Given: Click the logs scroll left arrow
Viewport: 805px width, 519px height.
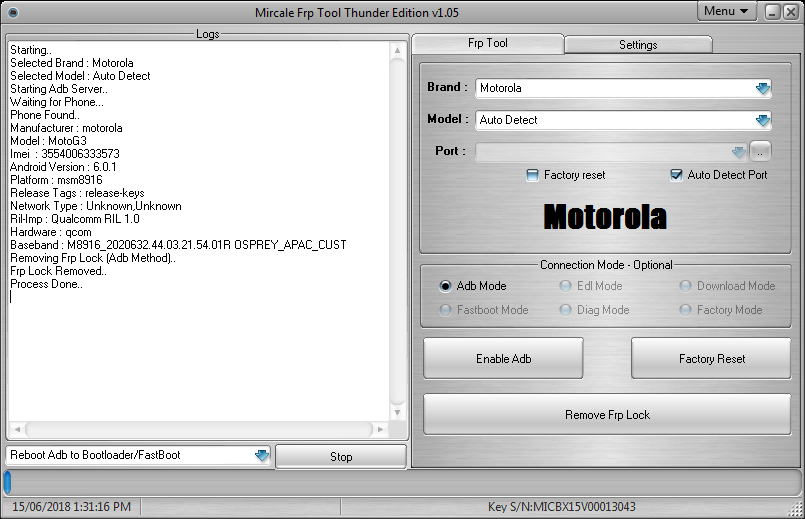Looking at the screenshot, I should coord(17,429).
